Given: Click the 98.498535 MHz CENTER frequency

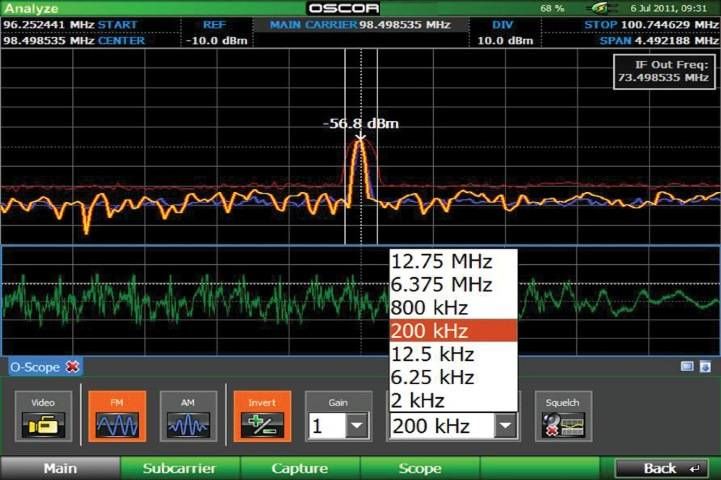Looking at the screenshot, I should (x=74, y=40).
